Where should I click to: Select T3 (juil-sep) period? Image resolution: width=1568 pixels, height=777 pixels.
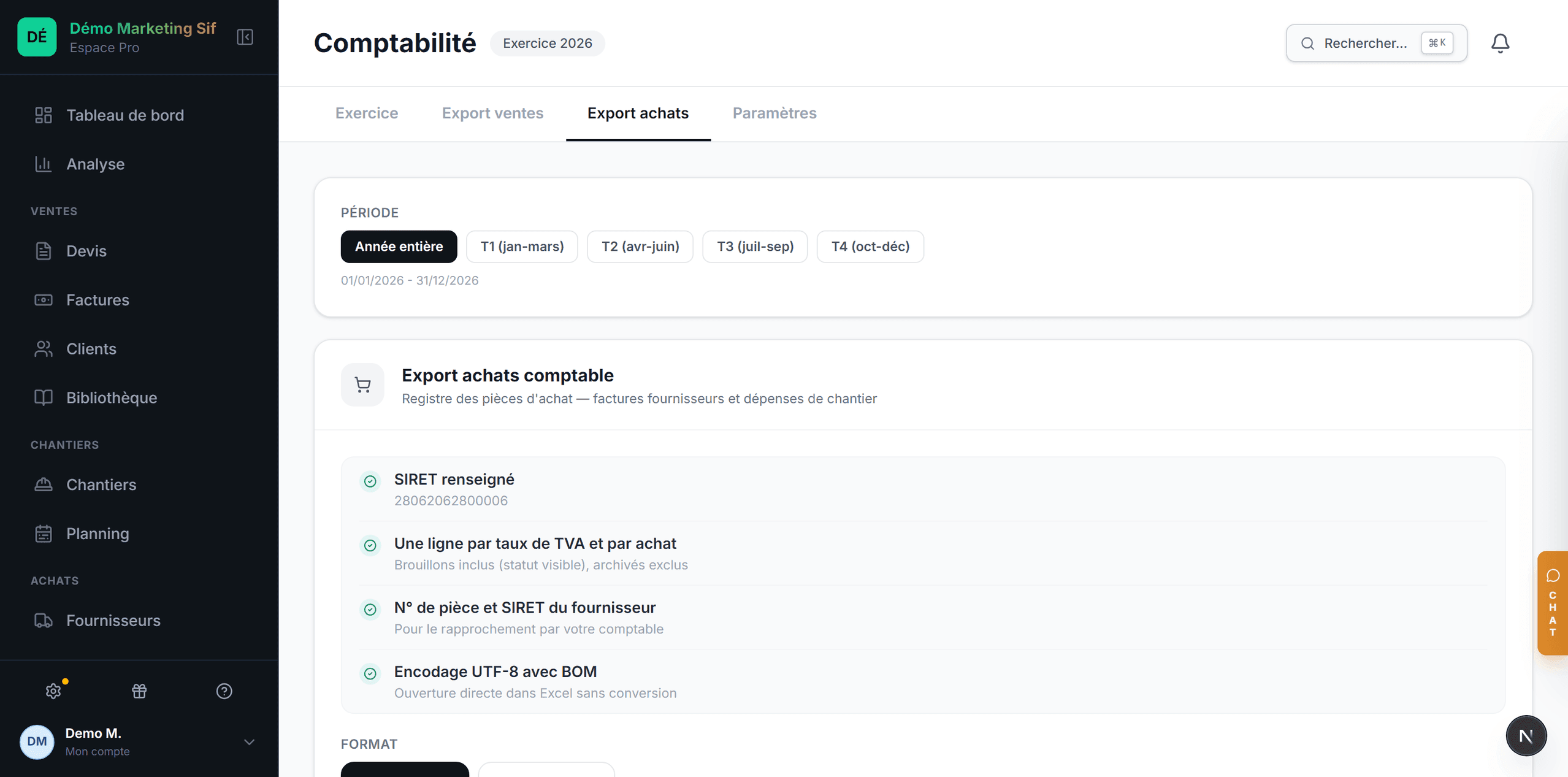pyautogui.click(x=755, y=247)
